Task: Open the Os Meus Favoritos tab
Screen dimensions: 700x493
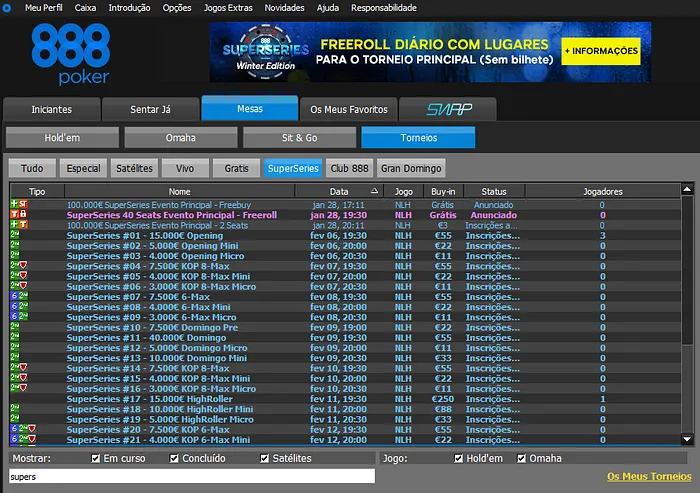Action: [349, 109]
